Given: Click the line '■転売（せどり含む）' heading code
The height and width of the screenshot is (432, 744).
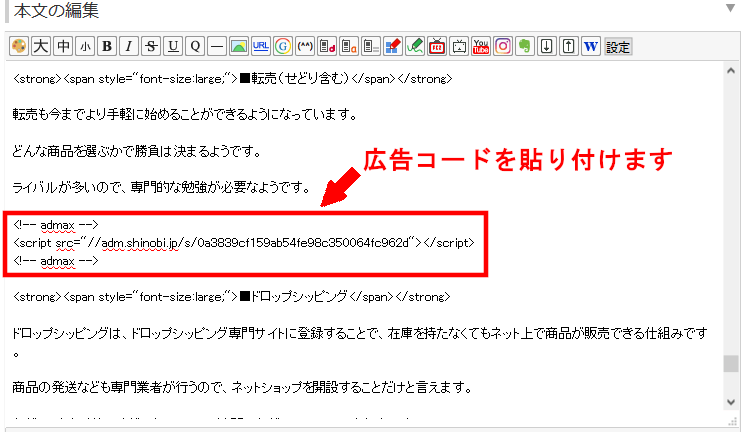Looking at the screenshot, I should (x=232, y=78).
